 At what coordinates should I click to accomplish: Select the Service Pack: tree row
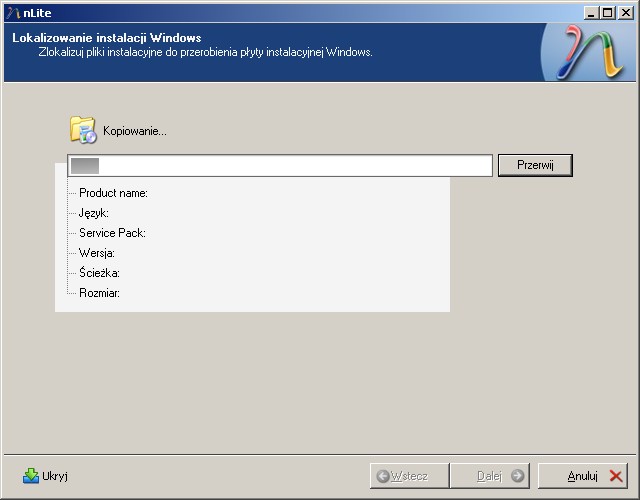(112, 233)
